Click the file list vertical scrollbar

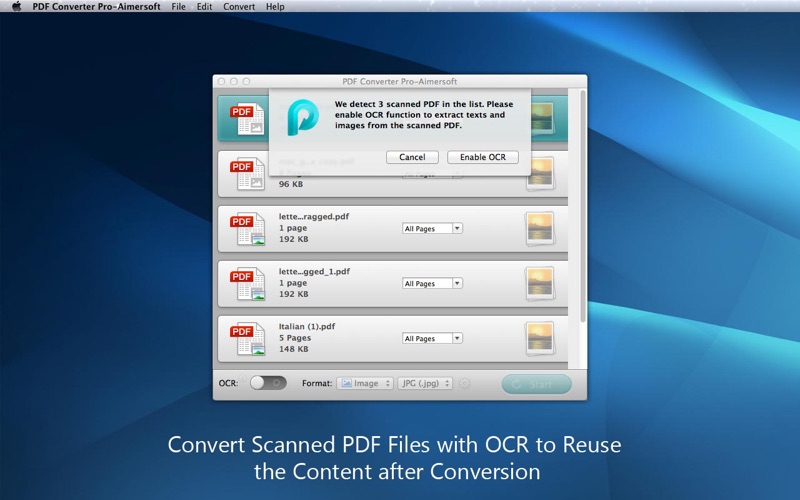pos(583,206)
